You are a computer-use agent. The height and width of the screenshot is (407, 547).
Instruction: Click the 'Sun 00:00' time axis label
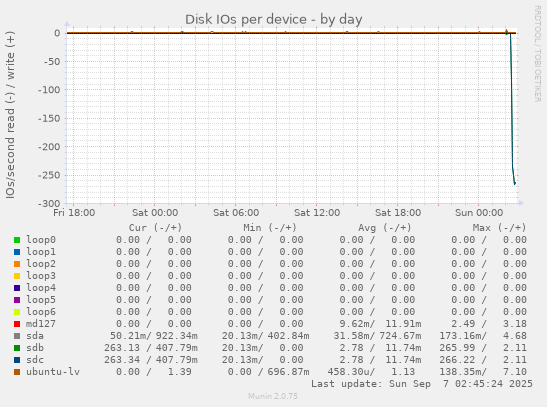[479, 213]
